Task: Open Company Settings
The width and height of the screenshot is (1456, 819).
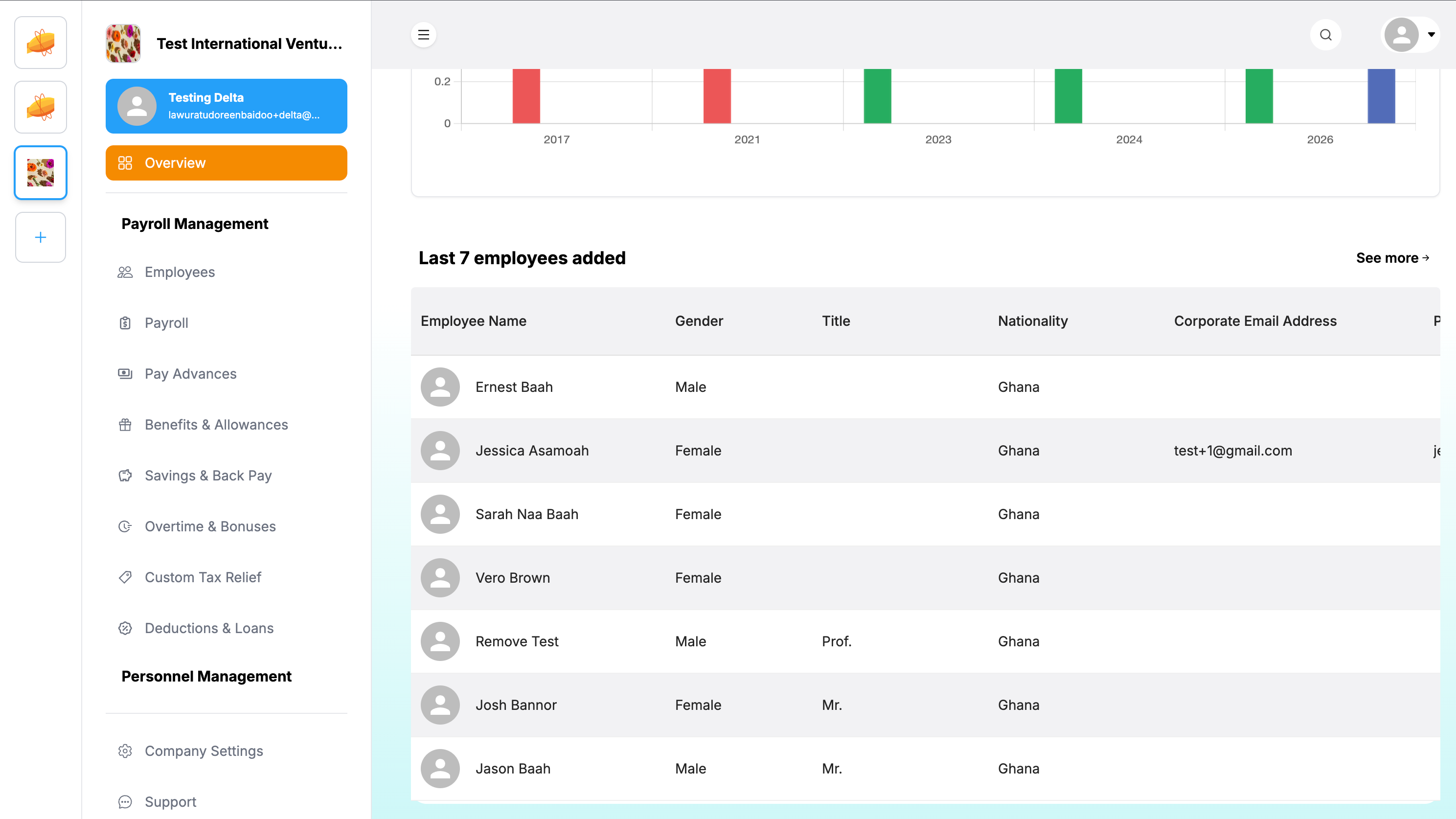Action: [204, 751]
